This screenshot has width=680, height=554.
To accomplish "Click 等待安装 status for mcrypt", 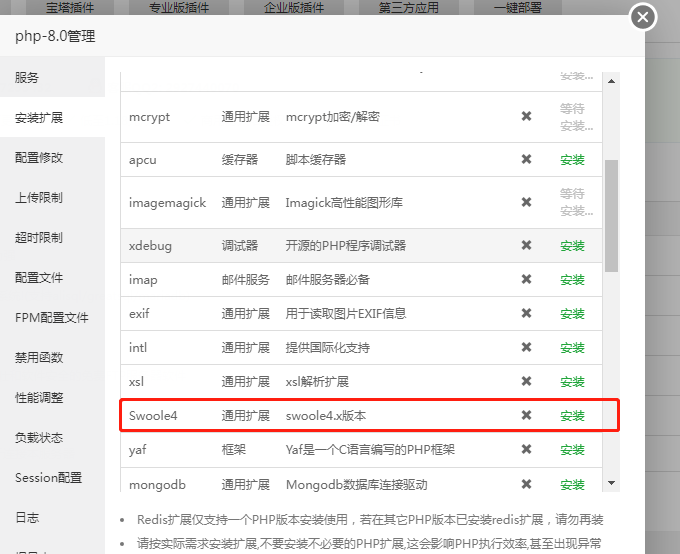I will [x=576, y=117].
